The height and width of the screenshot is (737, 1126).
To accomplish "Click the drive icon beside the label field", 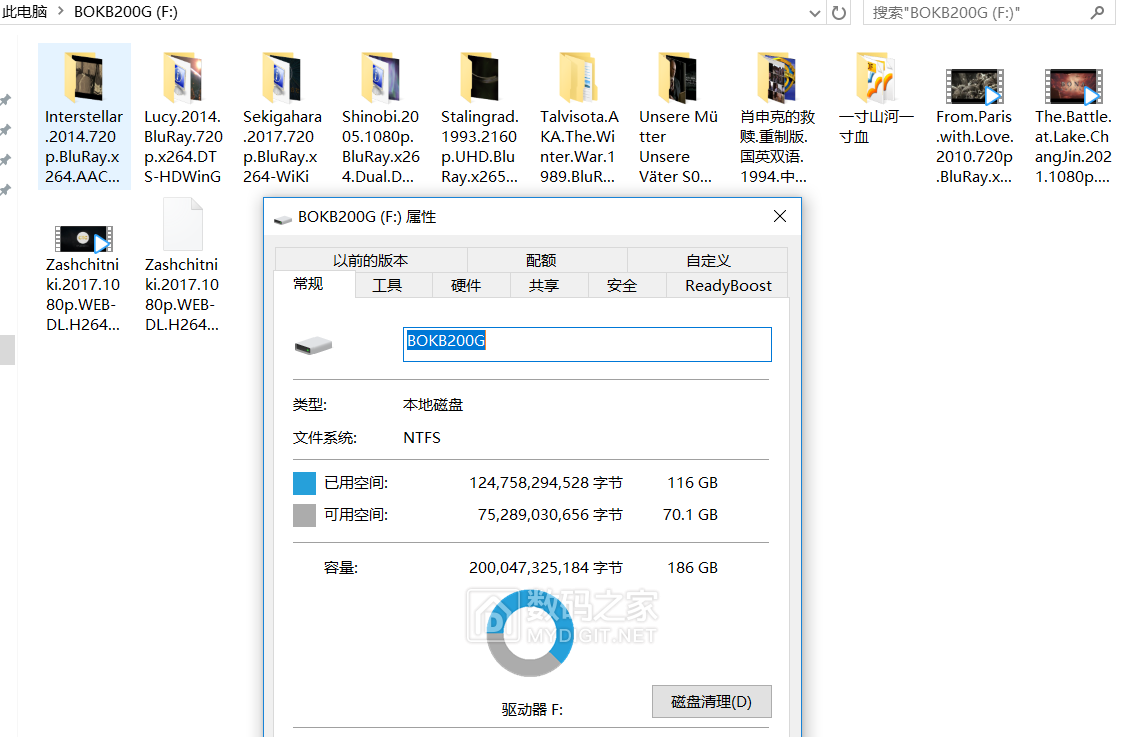I will click(x=314, y=346).
